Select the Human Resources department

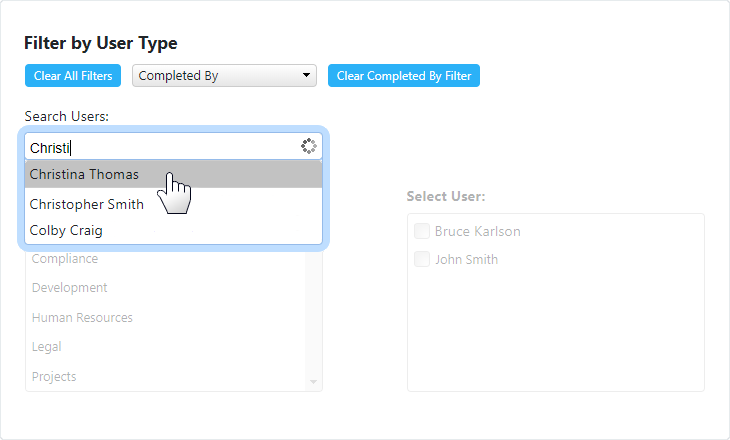click(x=82, y=318)
